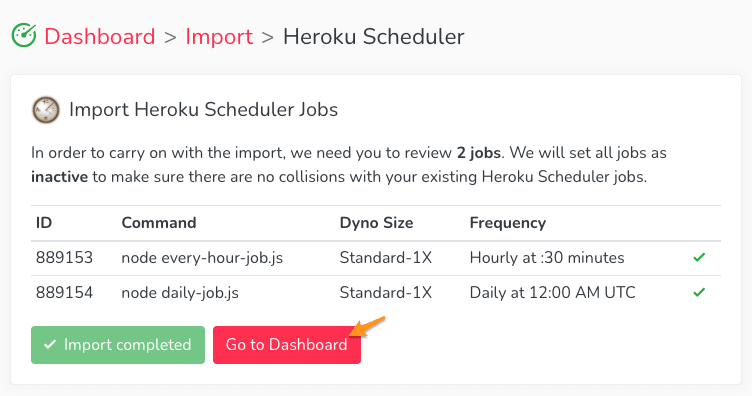Viewport: 752px width, 396px height.
Task: Click the node every-hour-job.js command
Action: [x=202, y=258]
